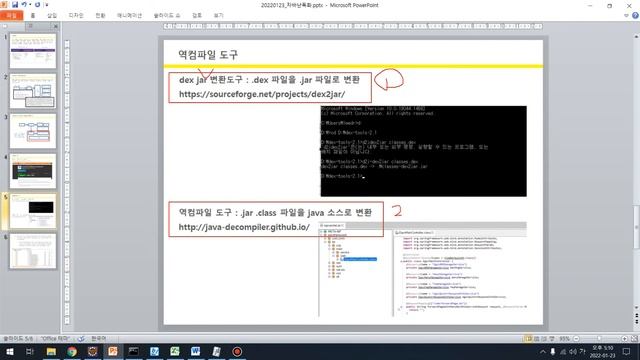The width and height of the screenshot is (640, 360).
Task: Select slide 2 thumbnail
Action: click(33, 91)
